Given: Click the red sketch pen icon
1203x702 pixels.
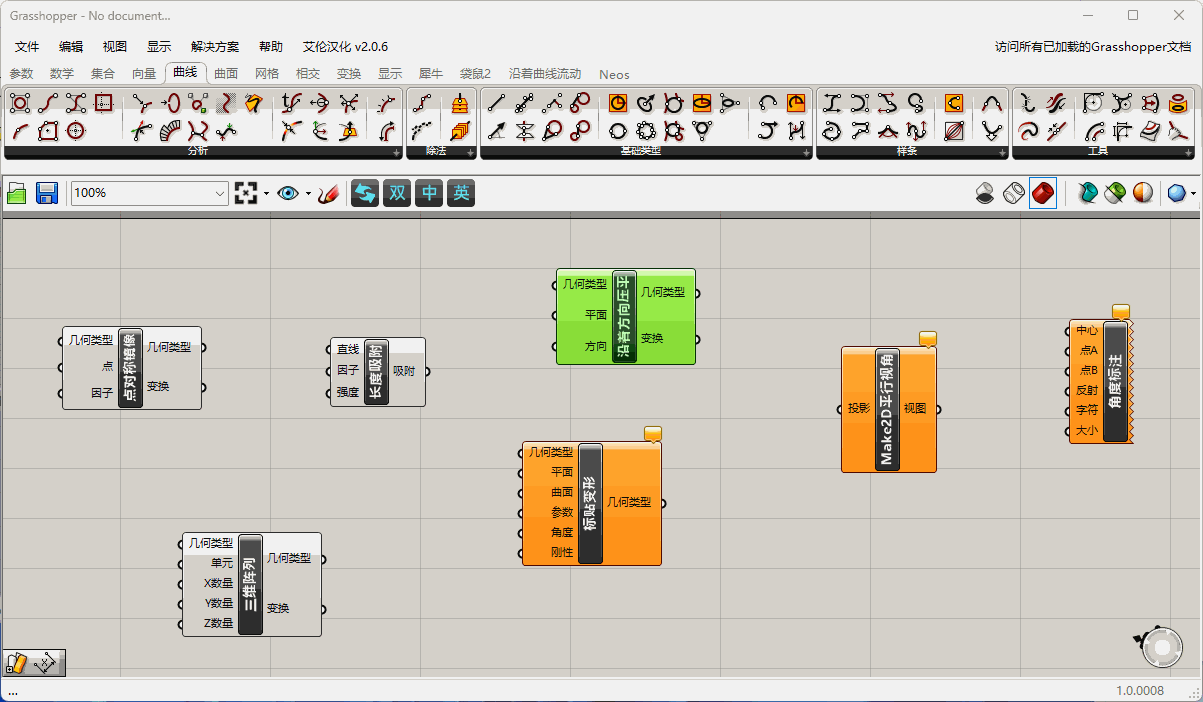Looking at the screenshot, I should coord(328,193).
